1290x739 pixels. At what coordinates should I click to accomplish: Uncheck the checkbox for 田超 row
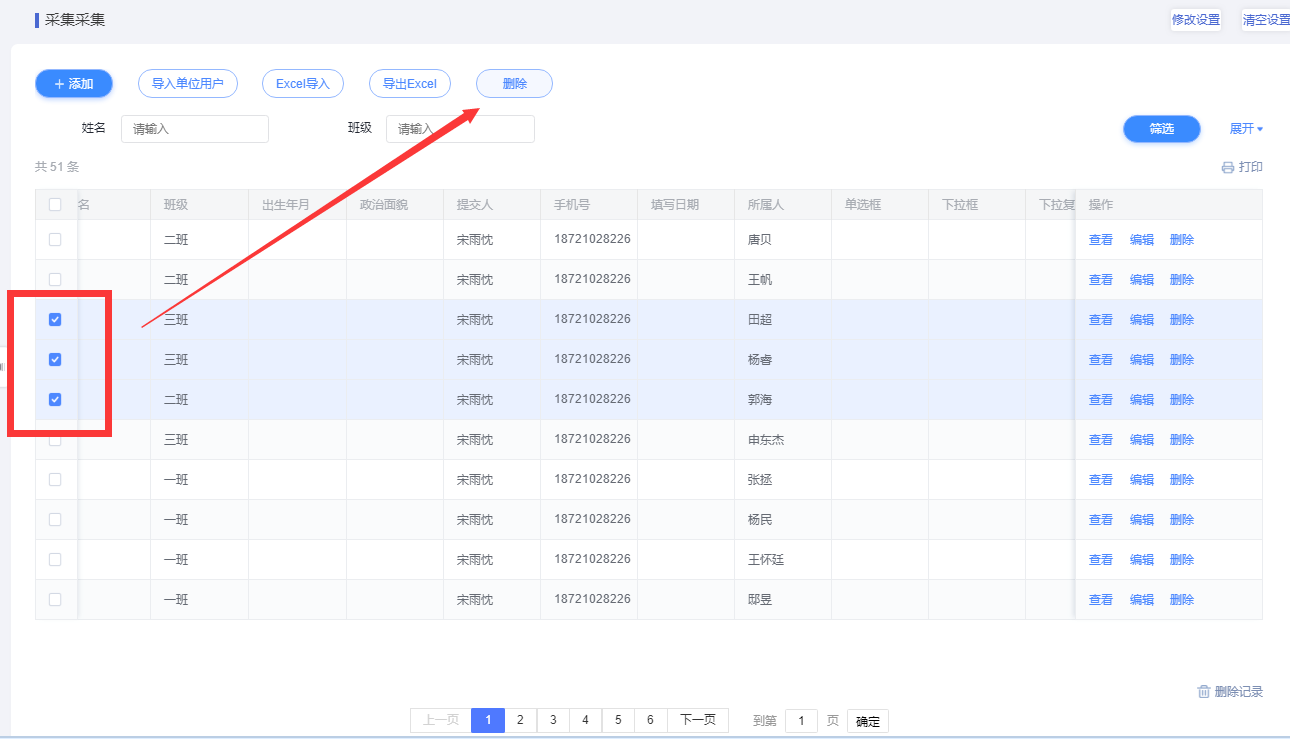click(55, 320)
